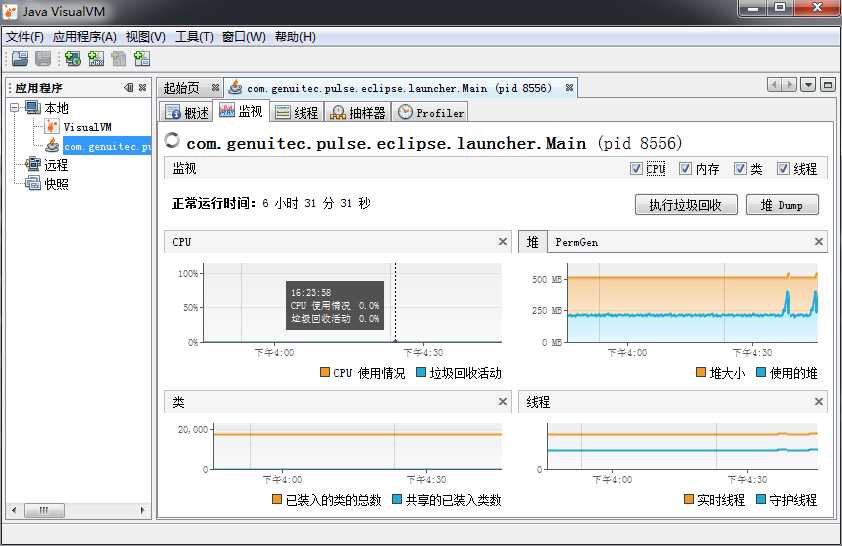This screenshot has width=842, height=546.
Task: Close the 起始页 tab
Action: click(x=215, y=88)
